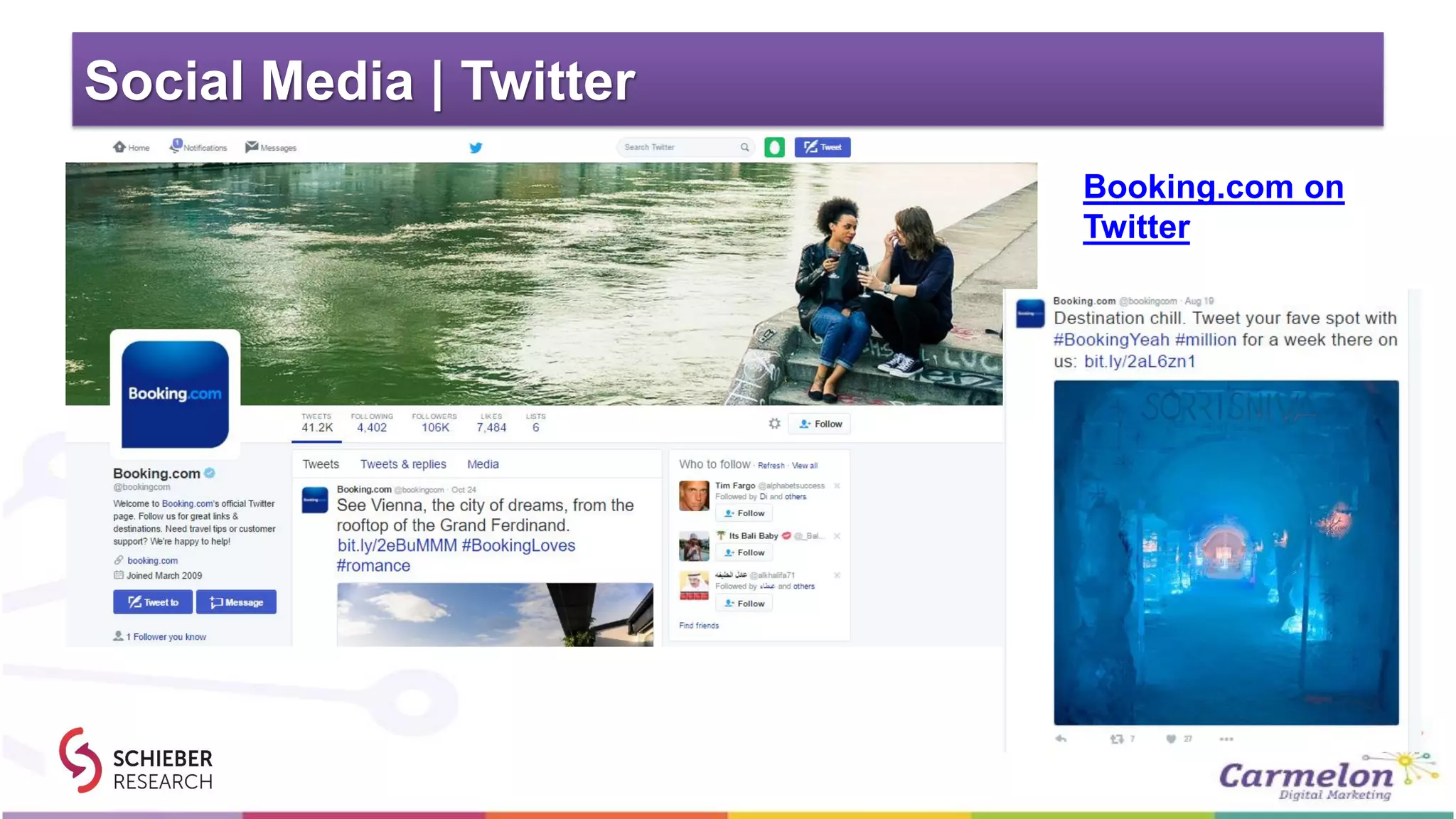Visit the booking.com website link
1456x819 pixels.
pyautogui.click(x=152, y=561)
